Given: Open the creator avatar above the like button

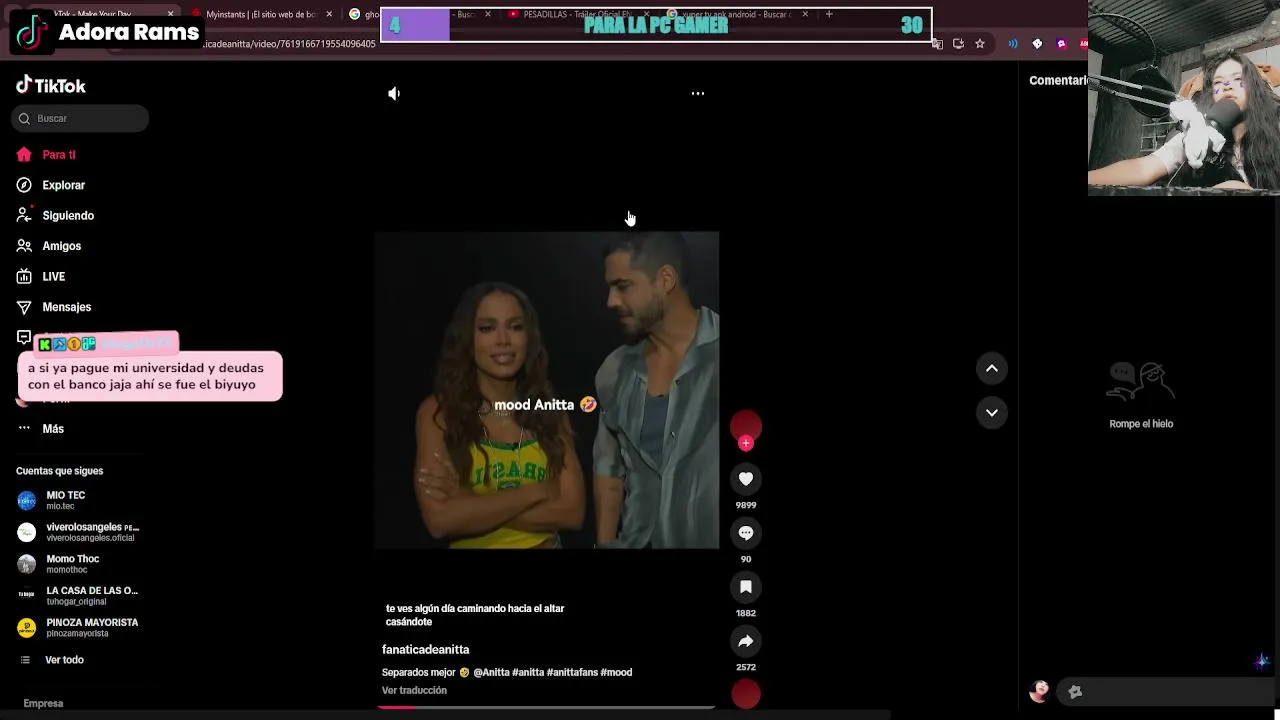Looking at the screenshot, I should [746, 427].
